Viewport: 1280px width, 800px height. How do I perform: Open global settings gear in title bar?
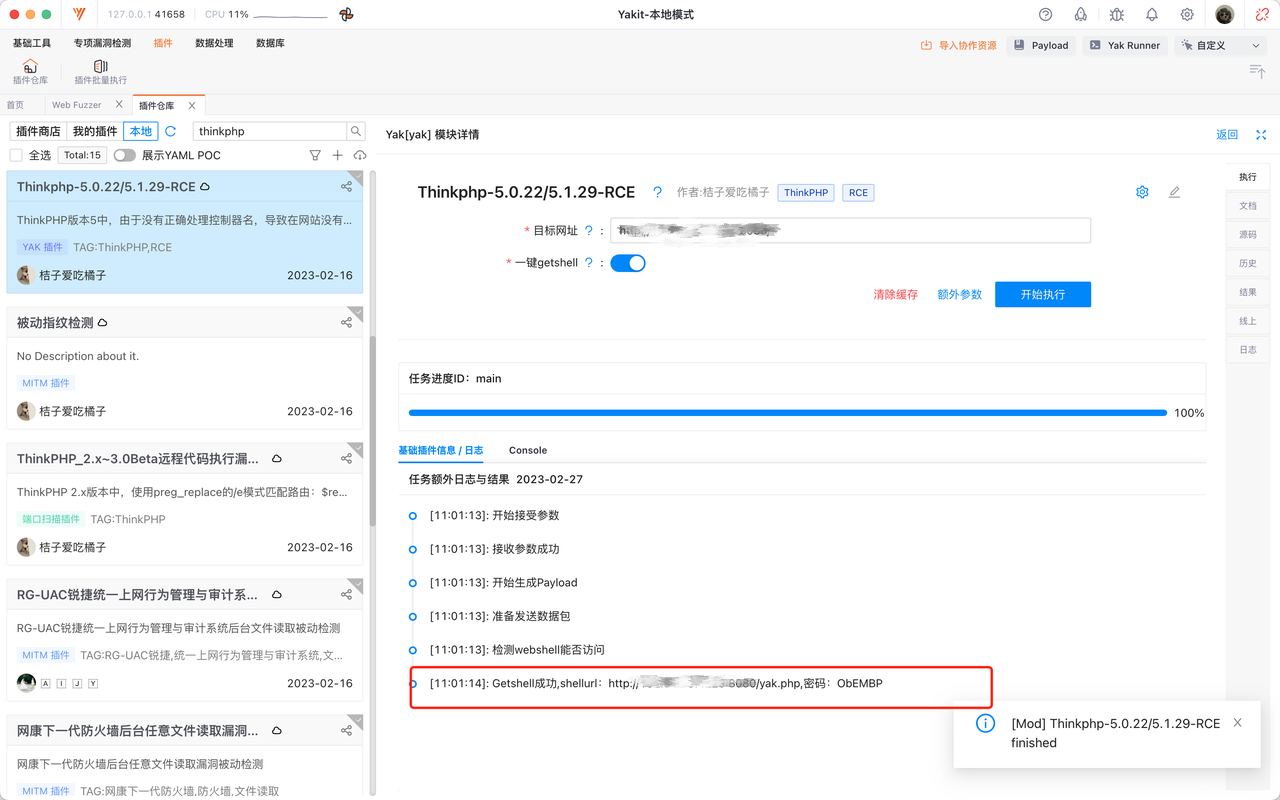[x=1187, y=15]
